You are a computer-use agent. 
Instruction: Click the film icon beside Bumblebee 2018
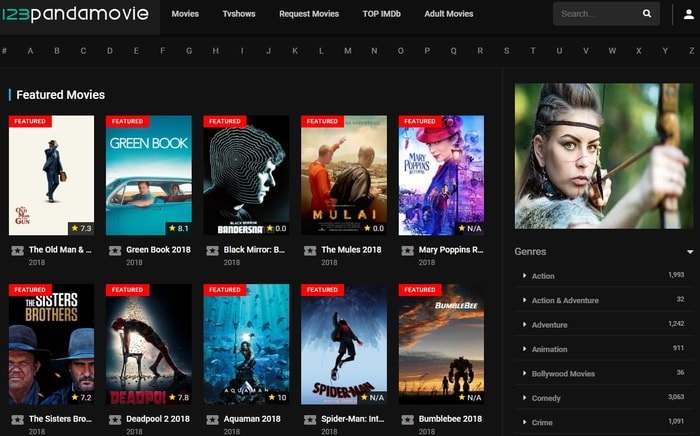click(x=407, y=419)
